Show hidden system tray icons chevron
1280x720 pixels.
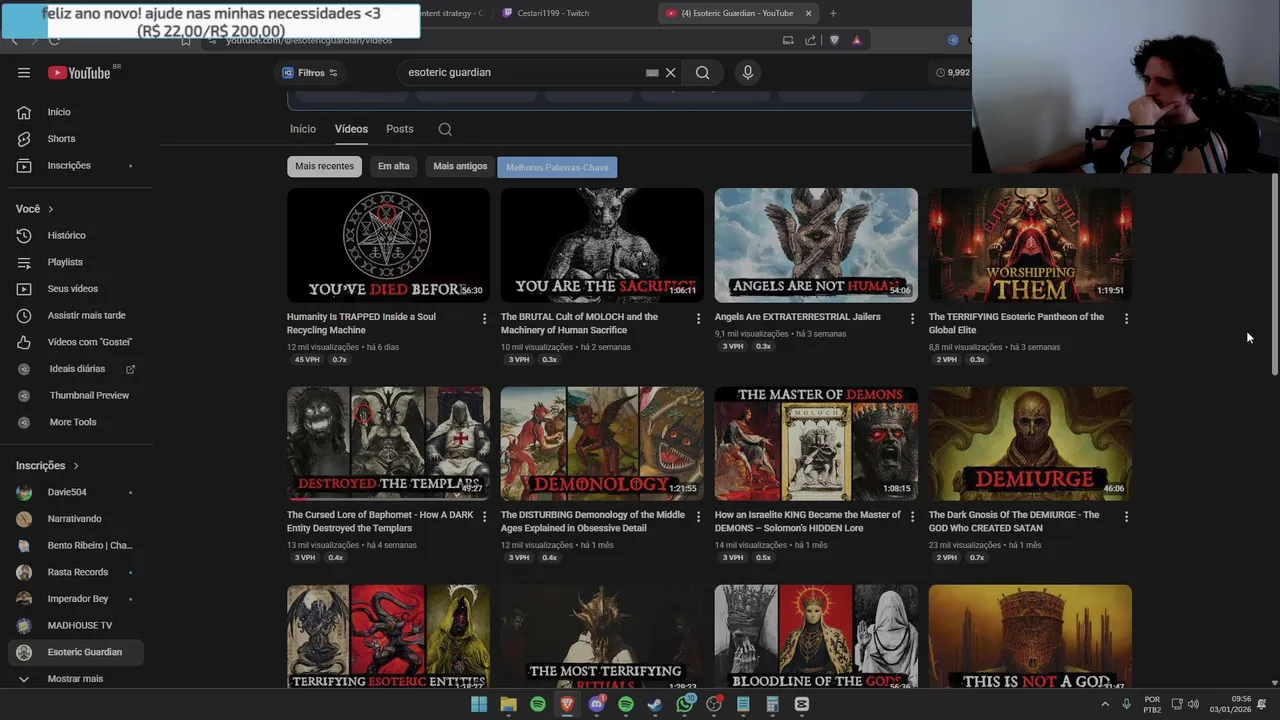click(1105, 704)
